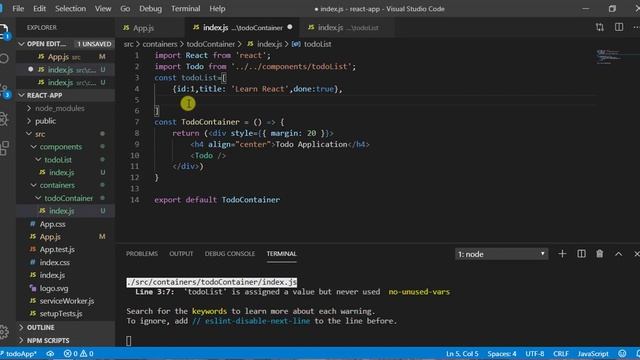640x360 pixels.
Task: Expand the node_modules folder
Action: (x=60, y=108)
